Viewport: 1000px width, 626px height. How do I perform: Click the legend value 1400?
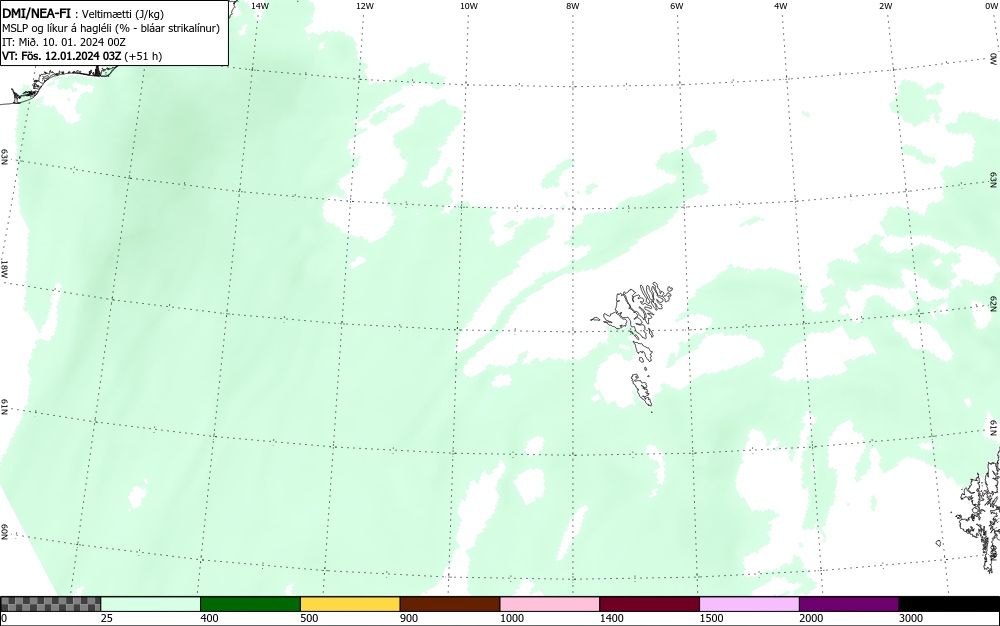pos(612,618)
